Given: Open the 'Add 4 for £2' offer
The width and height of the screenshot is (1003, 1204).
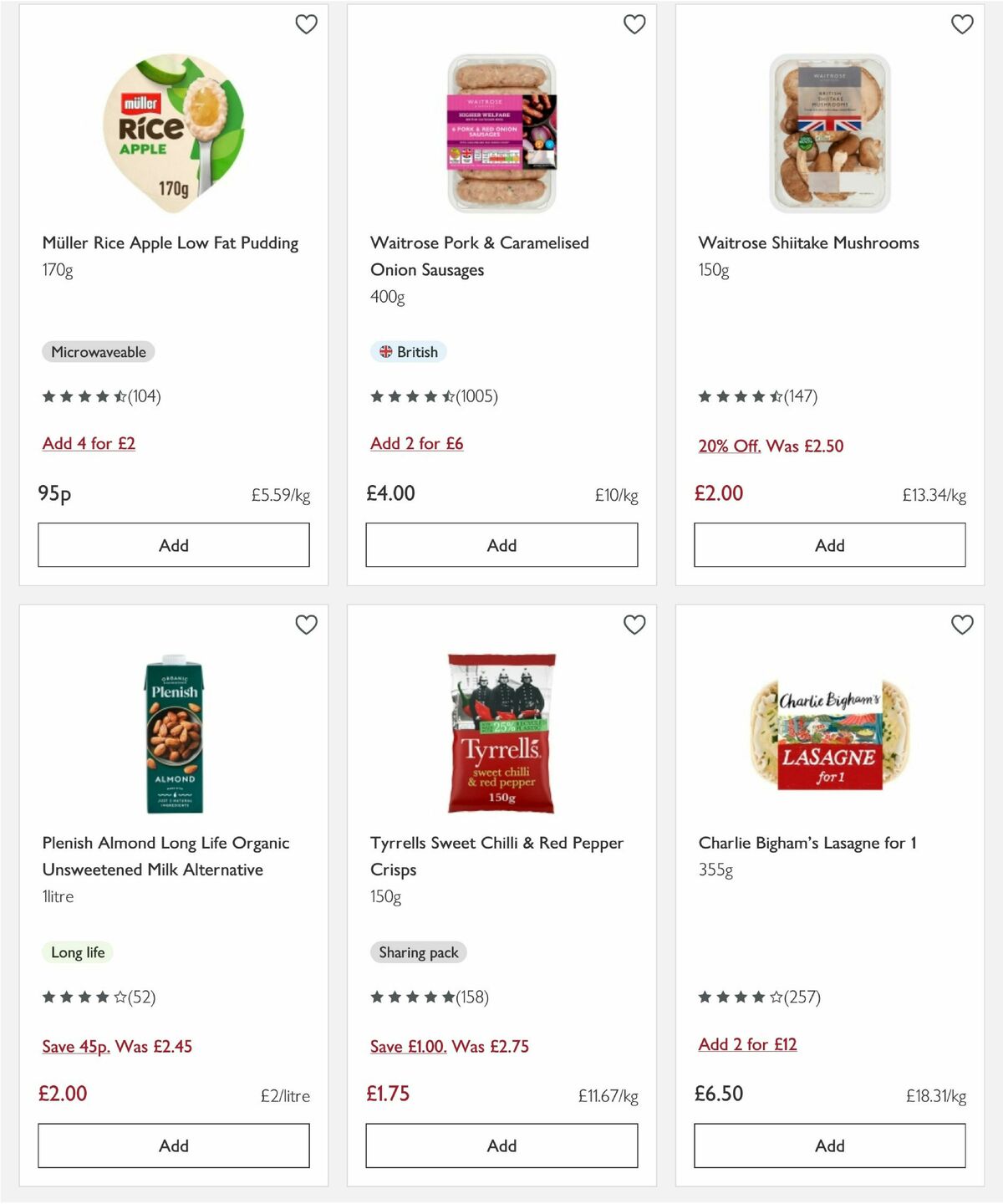Looking at the screenshot, I should coord(89,443).
